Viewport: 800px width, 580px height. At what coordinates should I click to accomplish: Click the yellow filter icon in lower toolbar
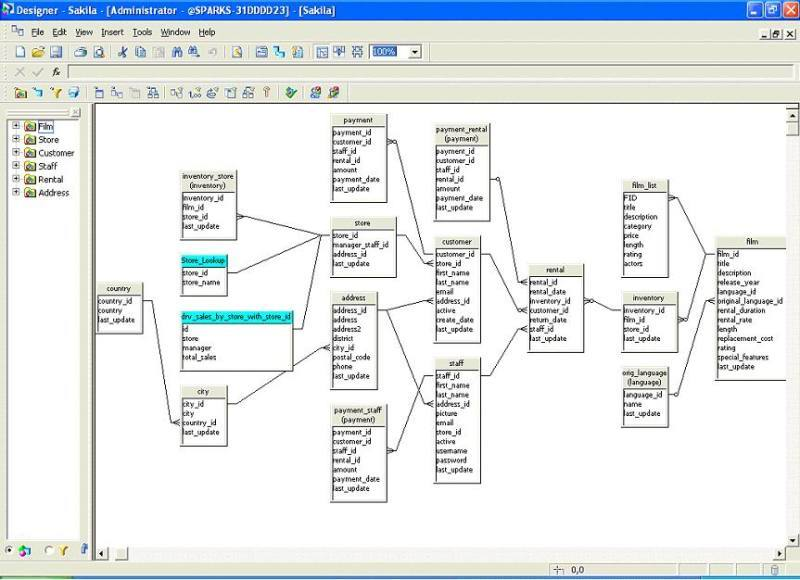point(56,92)
